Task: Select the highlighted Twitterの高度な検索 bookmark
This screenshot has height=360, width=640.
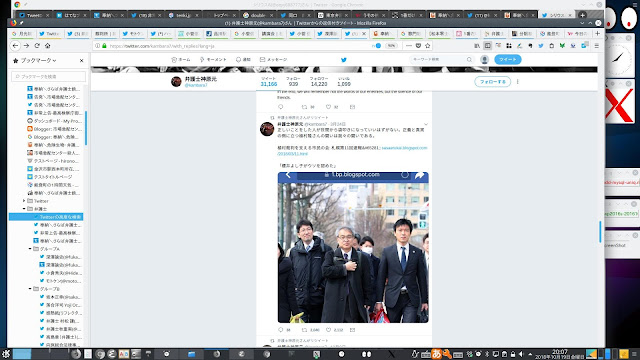Action: (46, 217)
